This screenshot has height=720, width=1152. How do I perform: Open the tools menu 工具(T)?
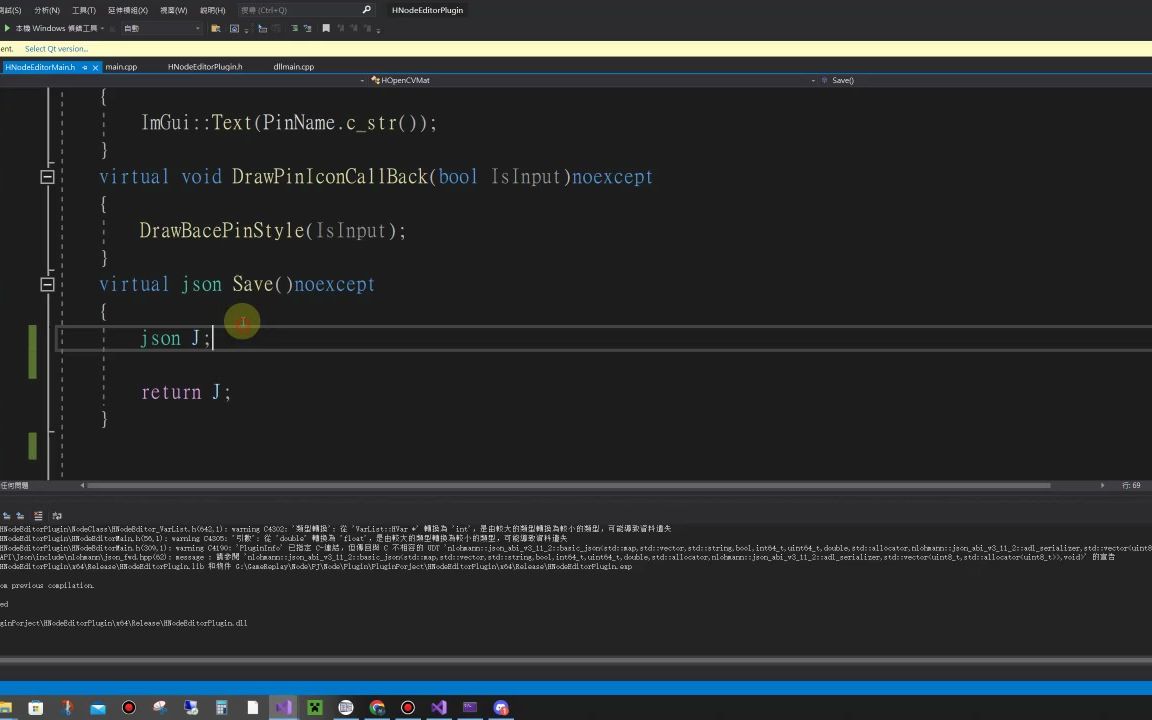coord(84,10)
